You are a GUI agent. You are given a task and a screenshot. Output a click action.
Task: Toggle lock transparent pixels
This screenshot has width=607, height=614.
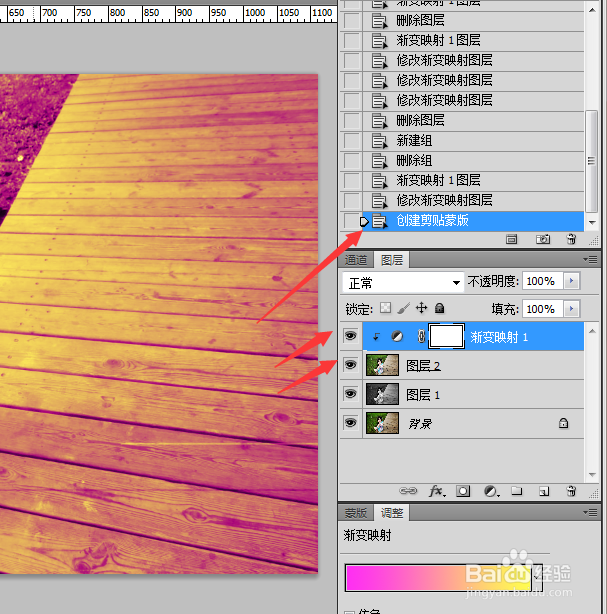(385, 308)
